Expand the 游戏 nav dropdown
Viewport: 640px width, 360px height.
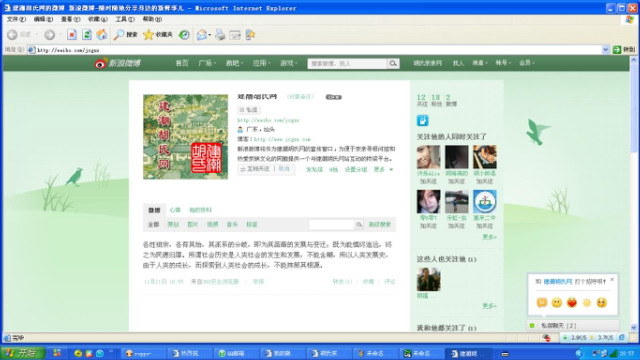[x=296, y=63]
